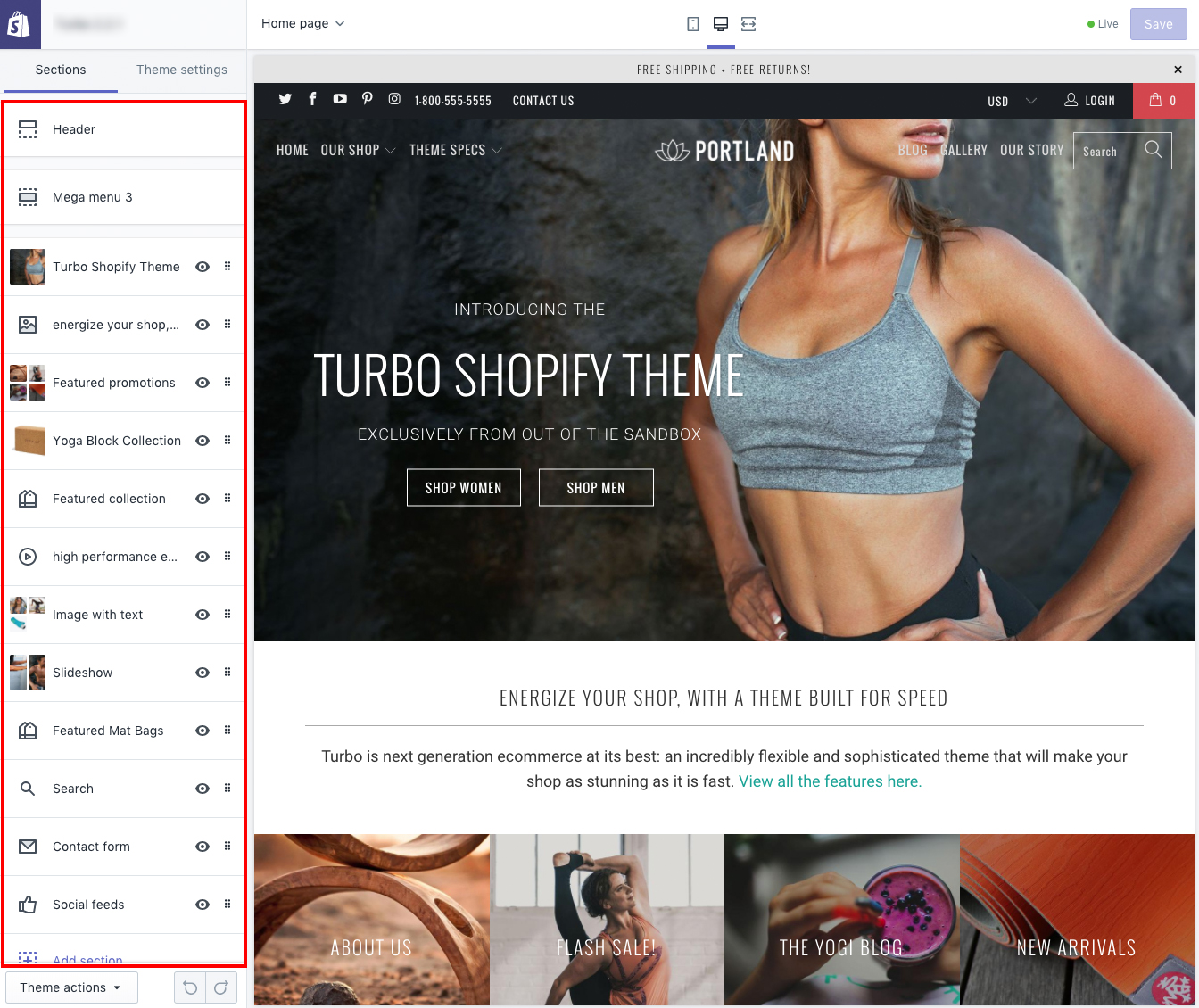
Task: Click the undo arrow button
Action: (190, 987)
